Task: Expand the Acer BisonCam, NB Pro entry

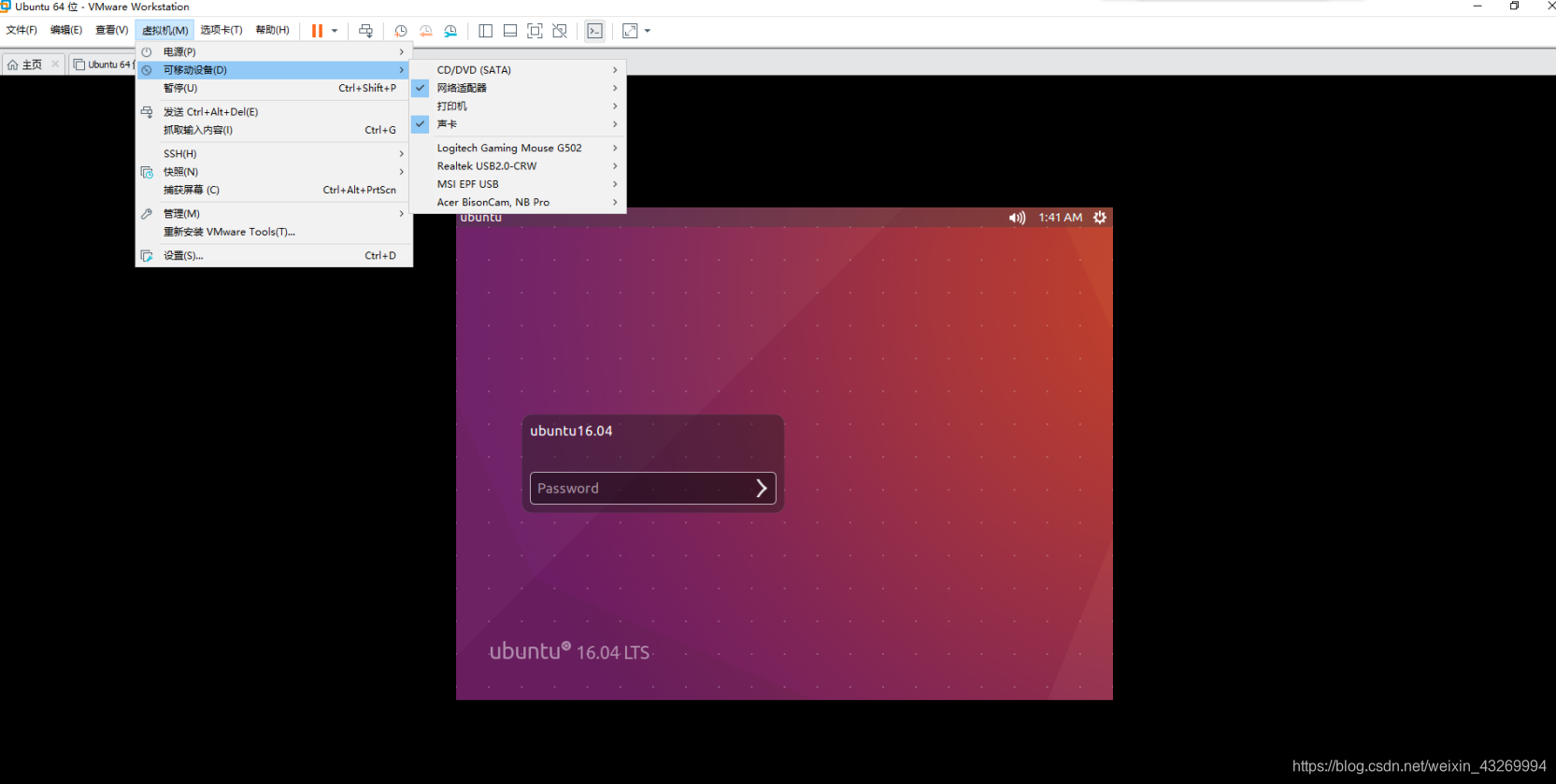Action: 519,203
